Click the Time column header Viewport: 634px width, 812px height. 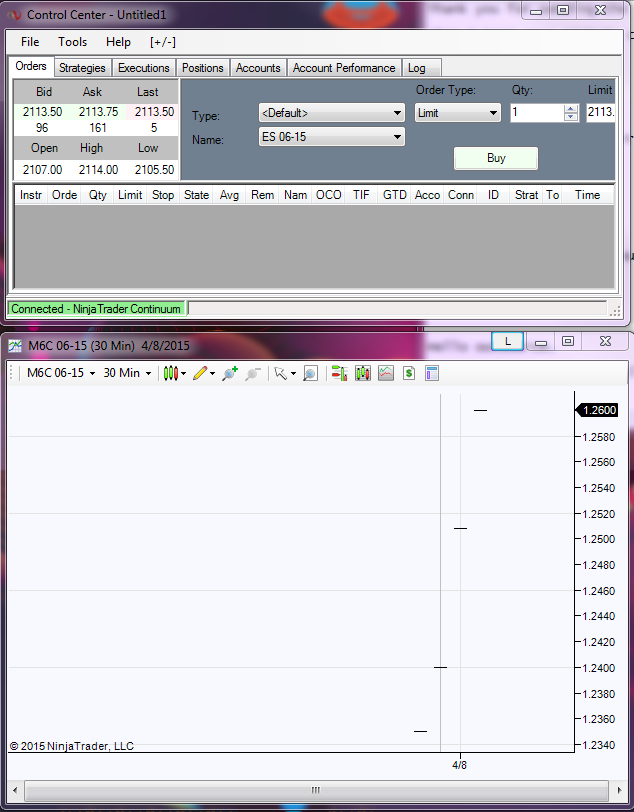point(587,195)
